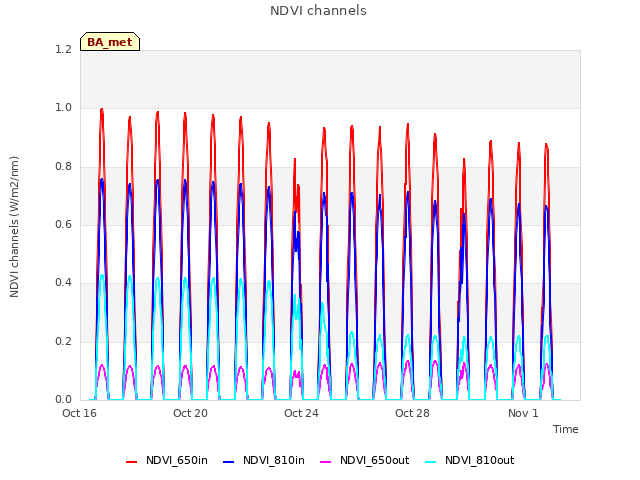Click the cyan NDVI_810out legend swatch
This screenshot has height=480, width=640.
pyautogui.click(x=431, y=462)
